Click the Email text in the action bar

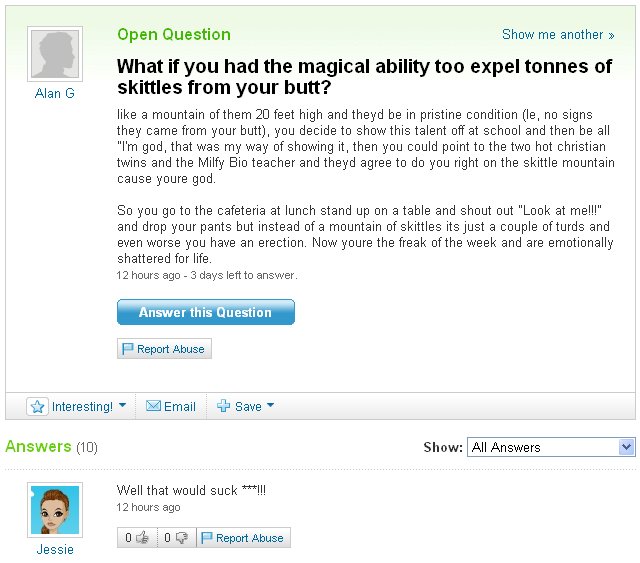180,407
